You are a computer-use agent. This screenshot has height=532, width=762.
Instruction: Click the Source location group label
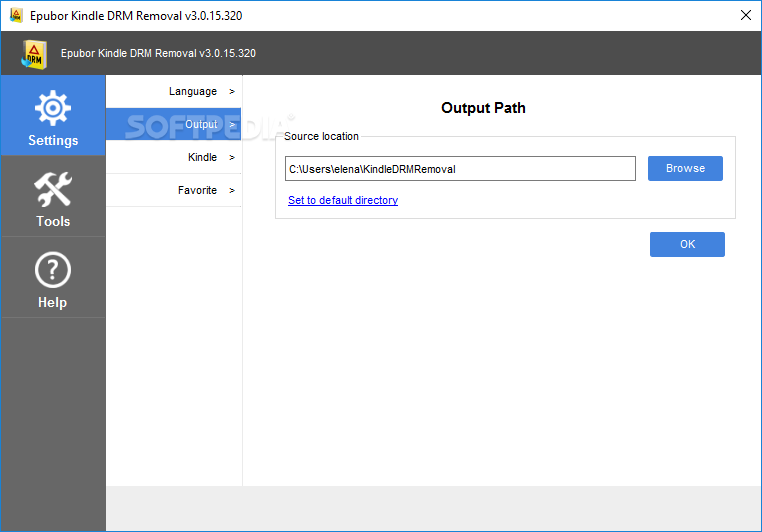click(321, 137)
